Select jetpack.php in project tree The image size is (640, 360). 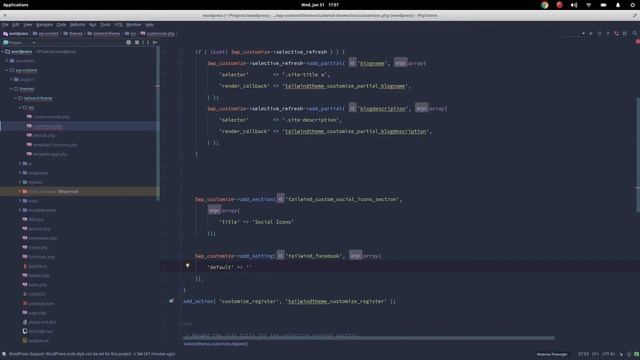(x=44, y=136)
